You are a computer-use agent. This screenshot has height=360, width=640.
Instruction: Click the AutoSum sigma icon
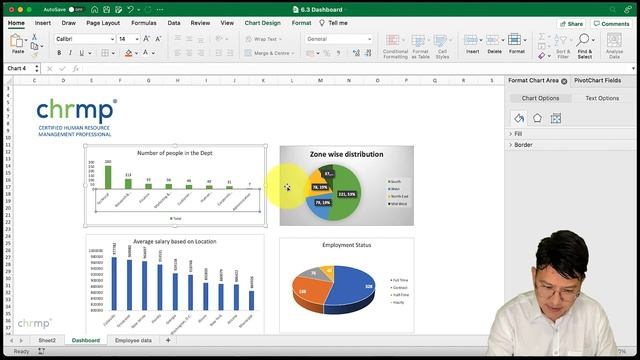pyautogui.click(x=542, y=37)
